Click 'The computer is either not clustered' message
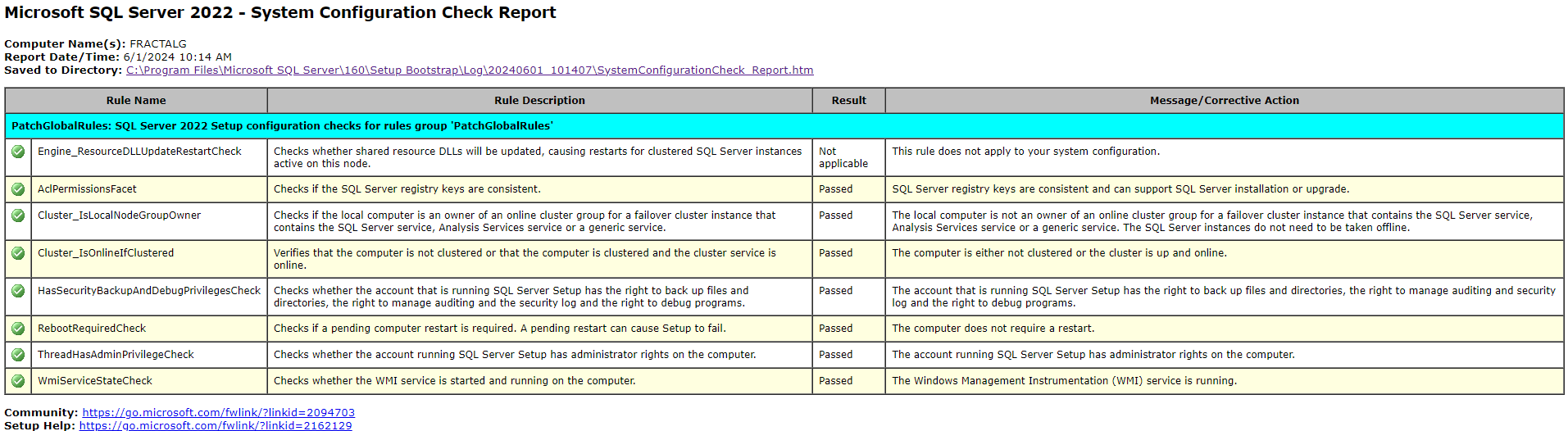The width and height of the screenshot is (1568, 431). (1059, 253)
